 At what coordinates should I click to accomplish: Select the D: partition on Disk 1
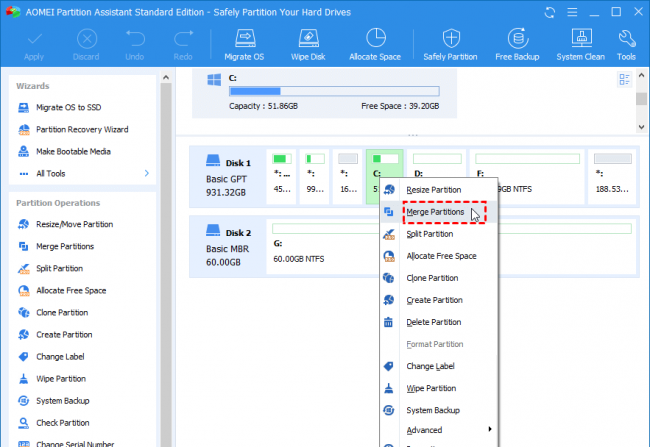tap(437, 164)
